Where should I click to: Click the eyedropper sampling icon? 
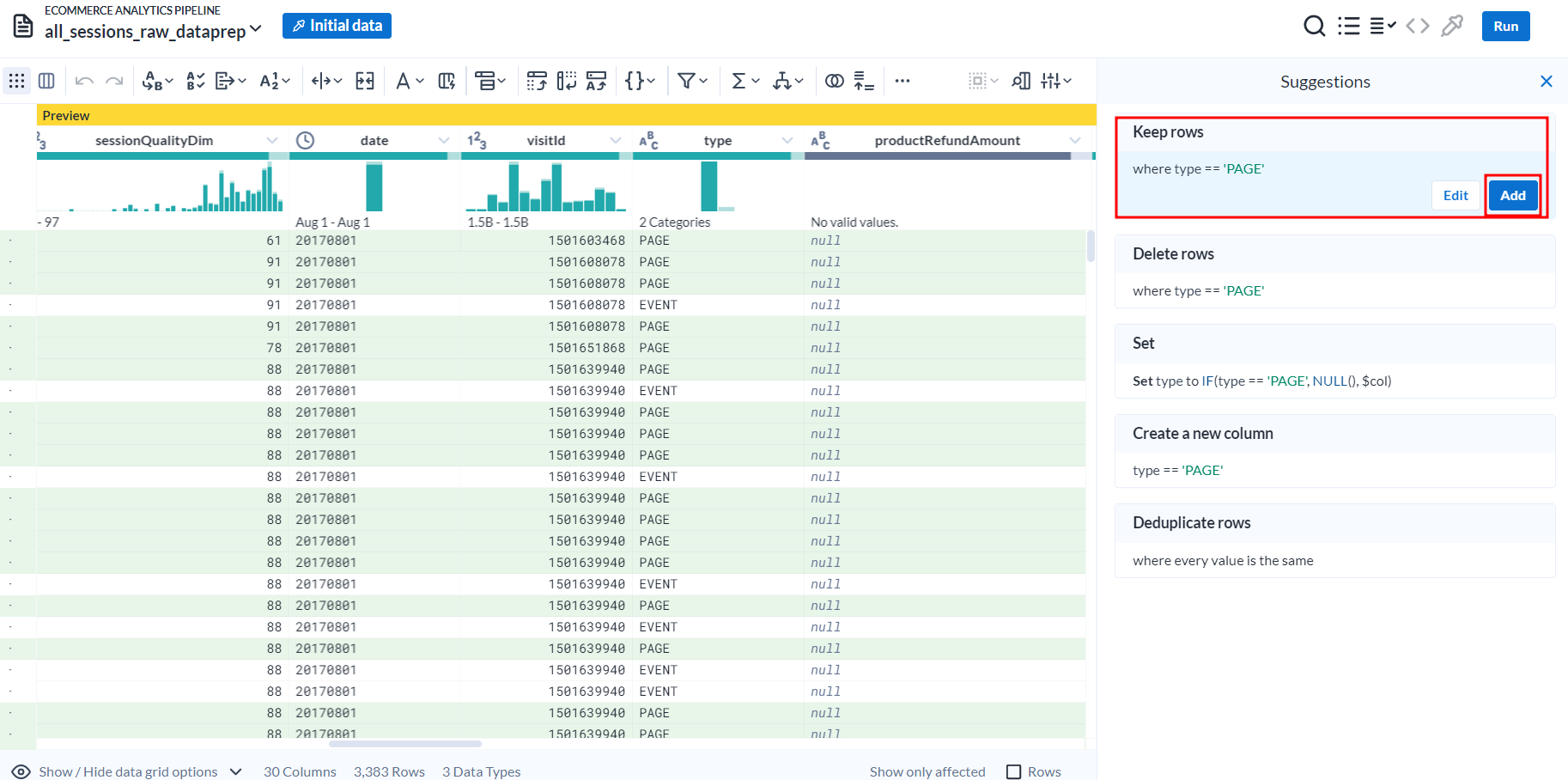[1452, 26]
